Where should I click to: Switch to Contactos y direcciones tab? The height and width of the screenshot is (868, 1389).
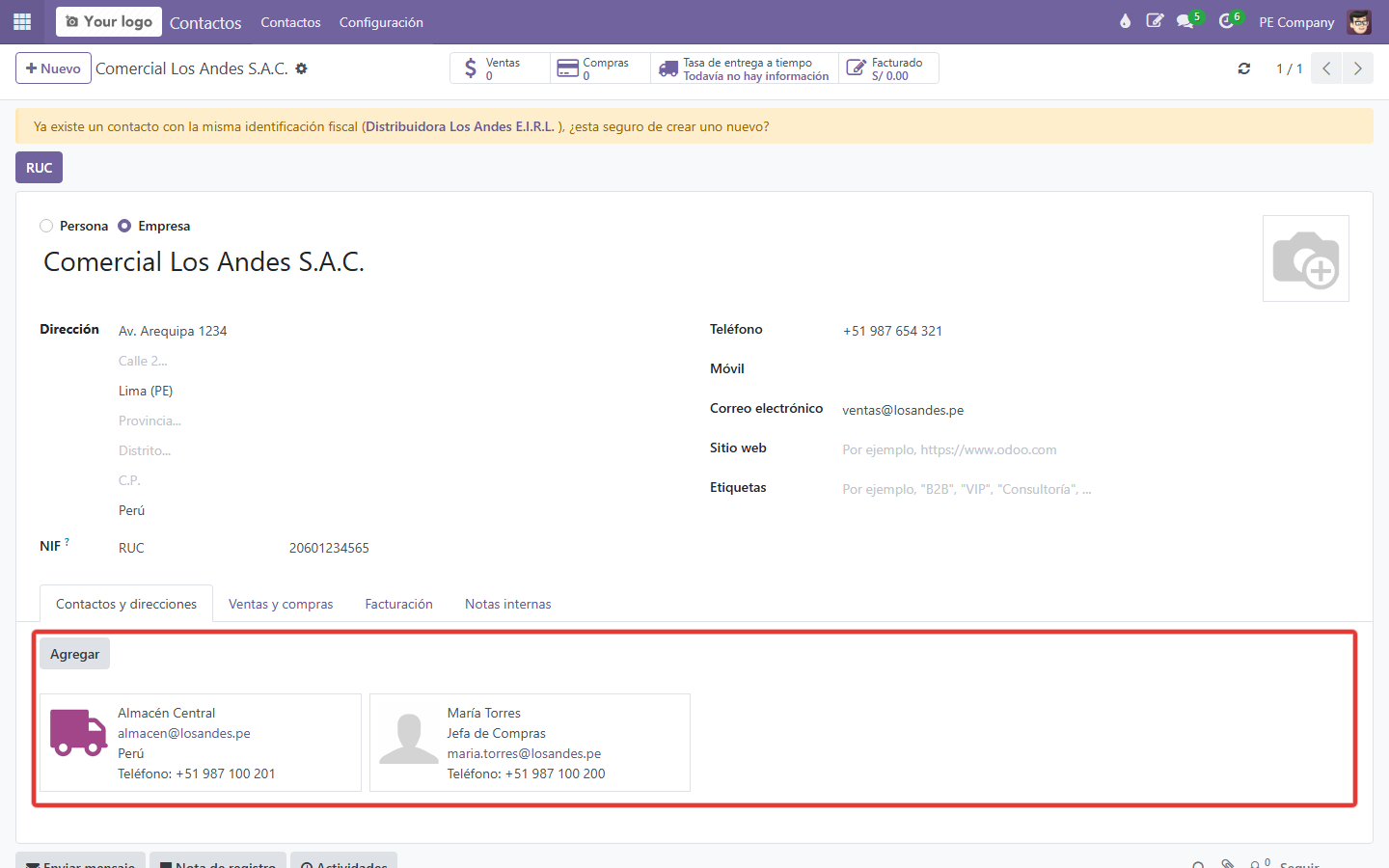pyautogui.click(x=126, y=604)
